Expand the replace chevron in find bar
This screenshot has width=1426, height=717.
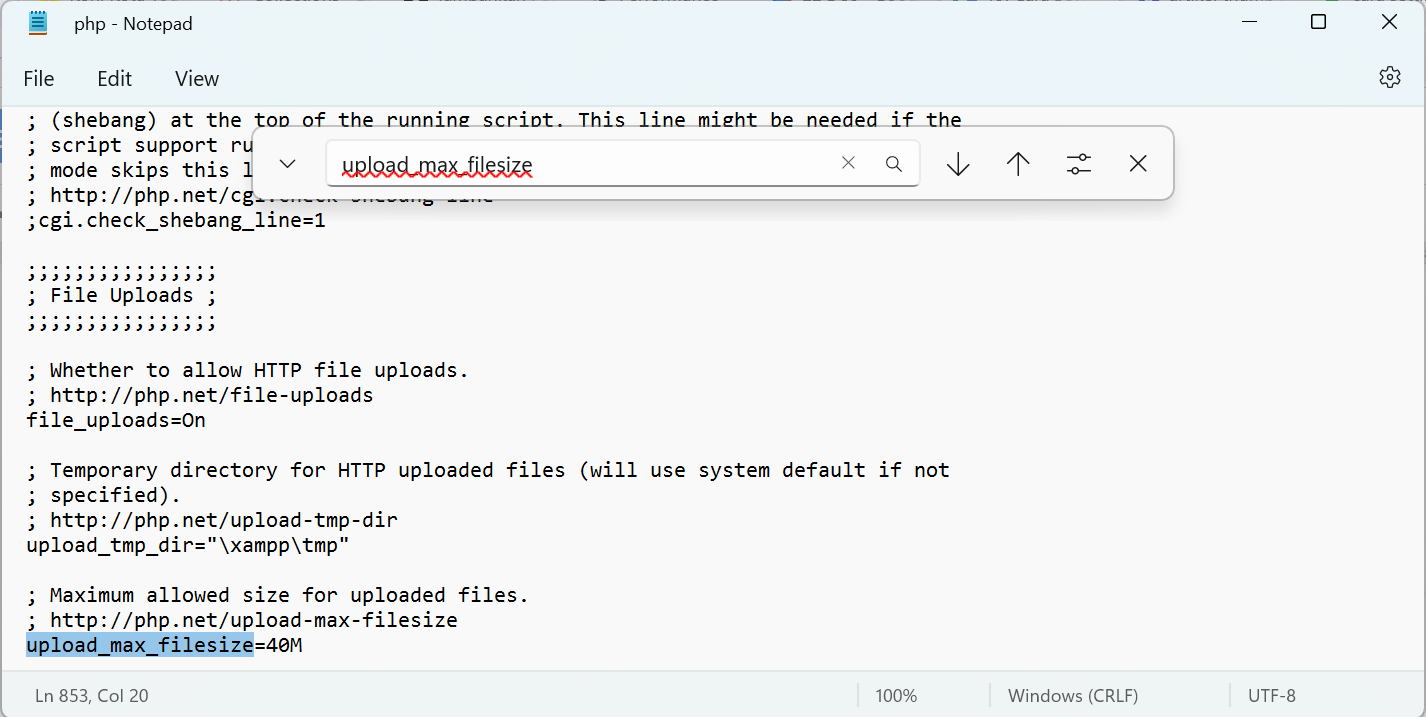(x=288, y=164)
